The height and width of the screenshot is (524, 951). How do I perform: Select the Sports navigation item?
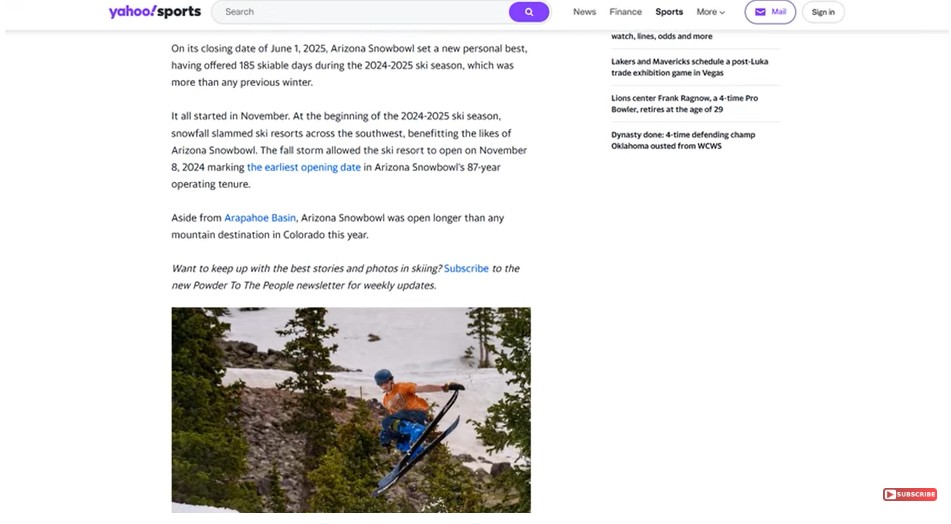(x=669, y=12)
